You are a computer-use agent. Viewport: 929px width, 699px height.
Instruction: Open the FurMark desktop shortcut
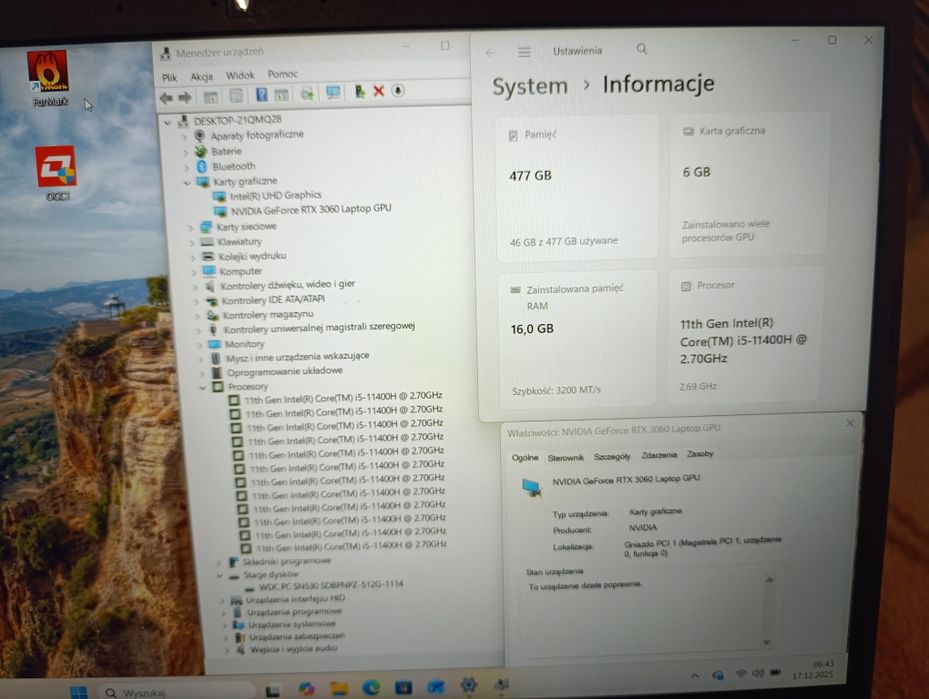click(x=49, y=79)
